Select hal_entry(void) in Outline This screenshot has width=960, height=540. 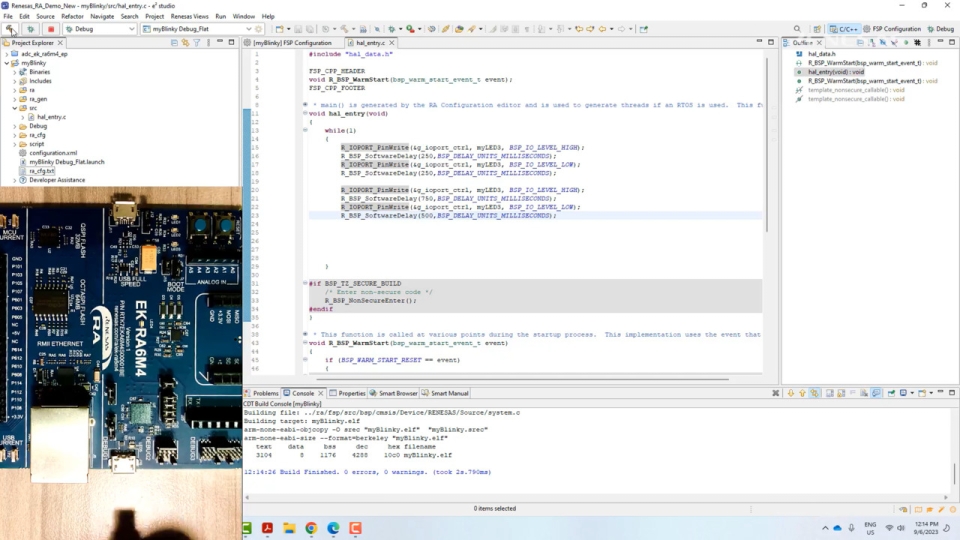pos(836,72)
